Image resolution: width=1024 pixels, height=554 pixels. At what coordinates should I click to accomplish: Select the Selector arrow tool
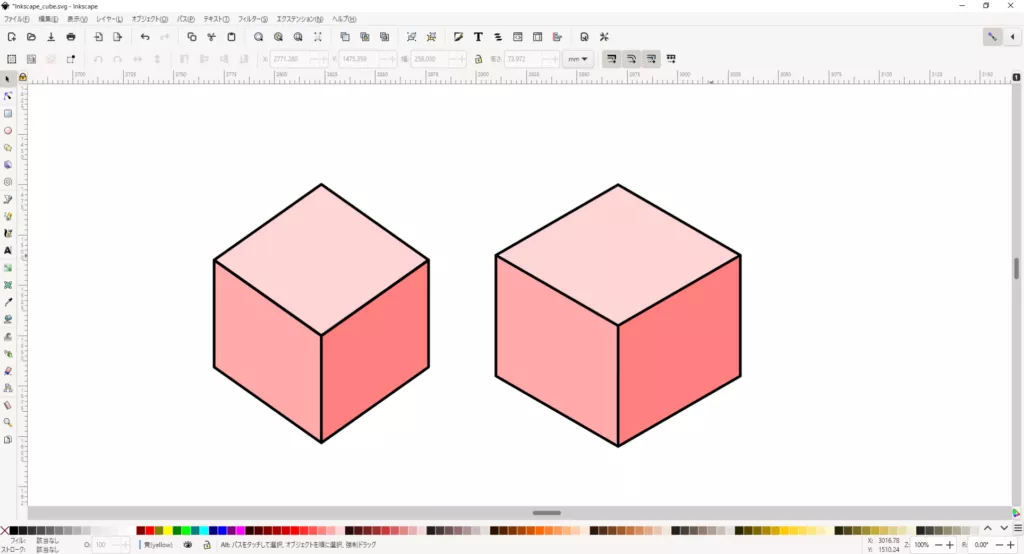click(x=8, y=79)
